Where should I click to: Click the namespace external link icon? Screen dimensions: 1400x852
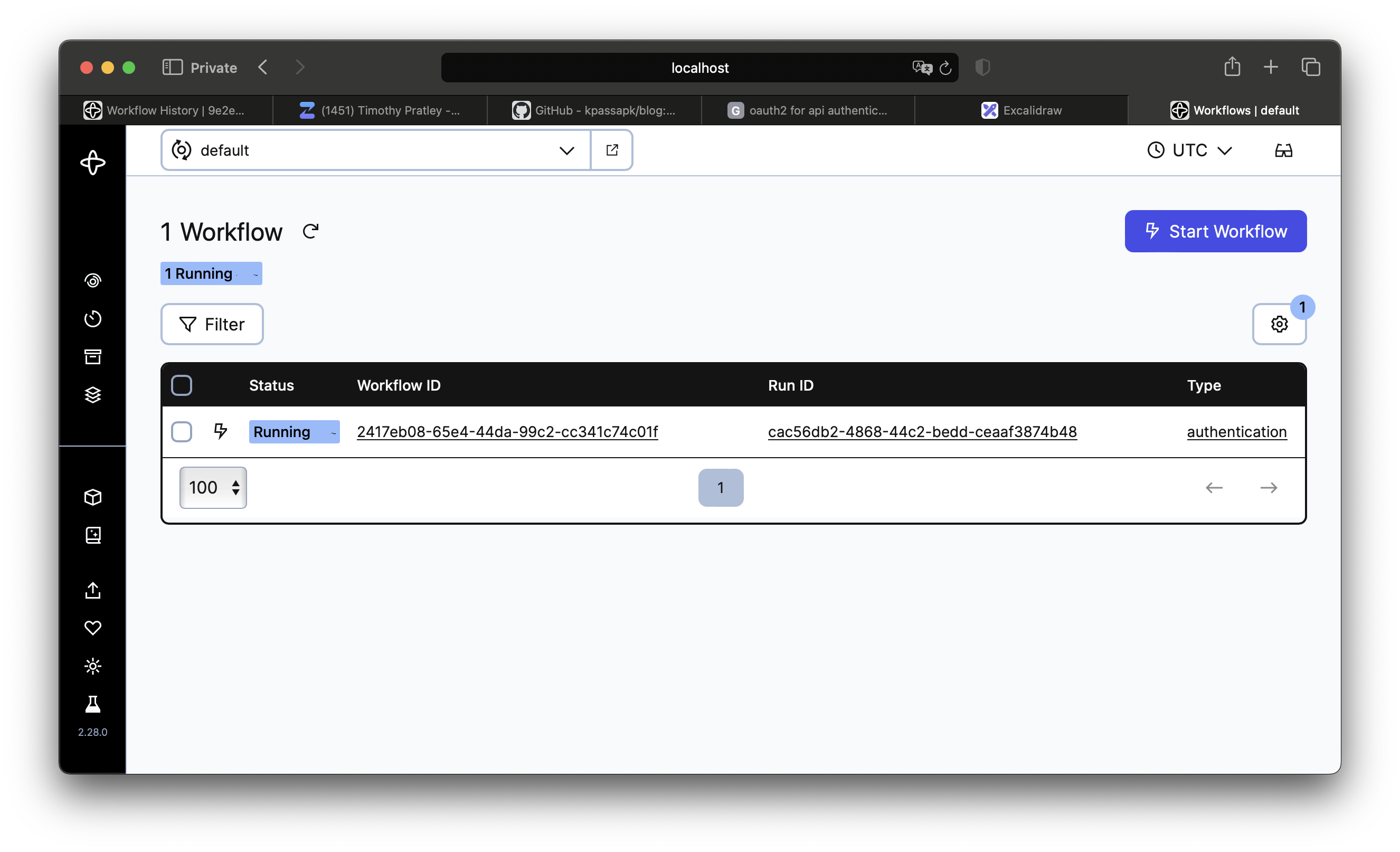[x=613, y=150]
